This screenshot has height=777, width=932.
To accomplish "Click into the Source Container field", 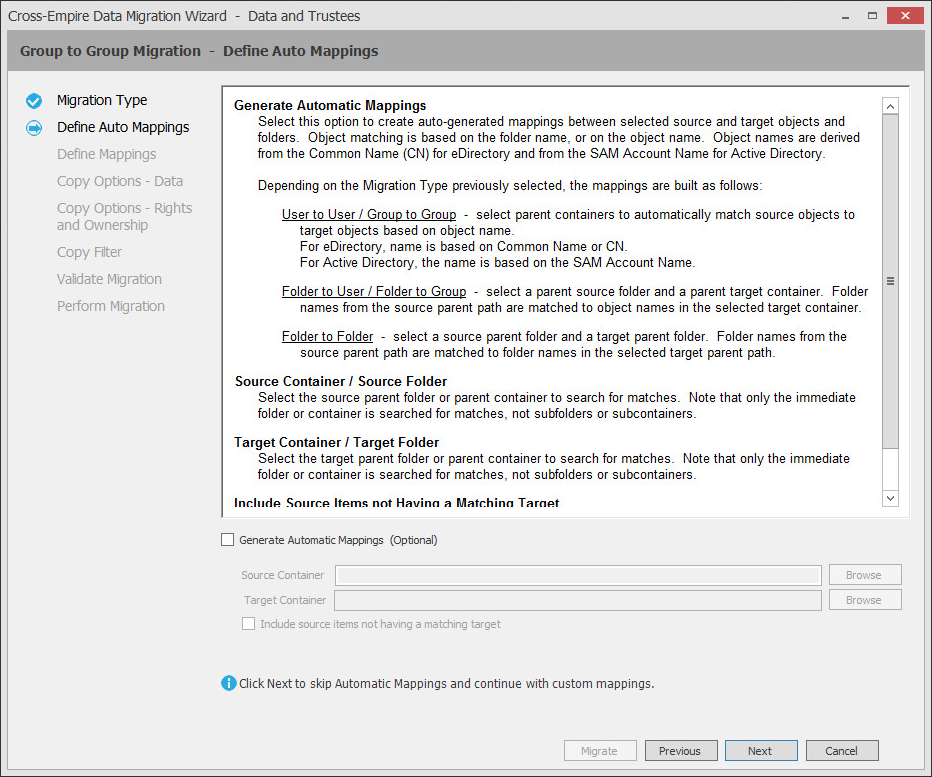I will 578,575.
